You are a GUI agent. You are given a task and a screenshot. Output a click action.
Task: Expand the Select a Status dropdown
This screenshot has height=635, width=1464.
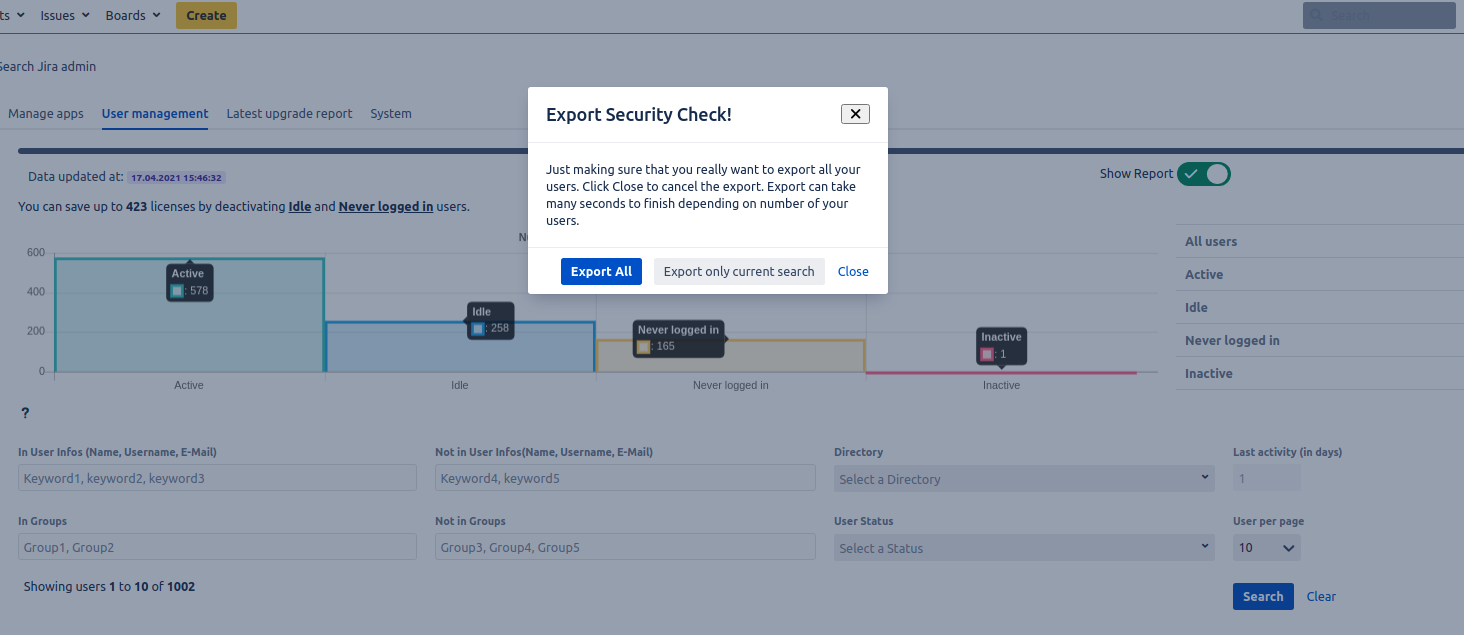point(1024,548)
